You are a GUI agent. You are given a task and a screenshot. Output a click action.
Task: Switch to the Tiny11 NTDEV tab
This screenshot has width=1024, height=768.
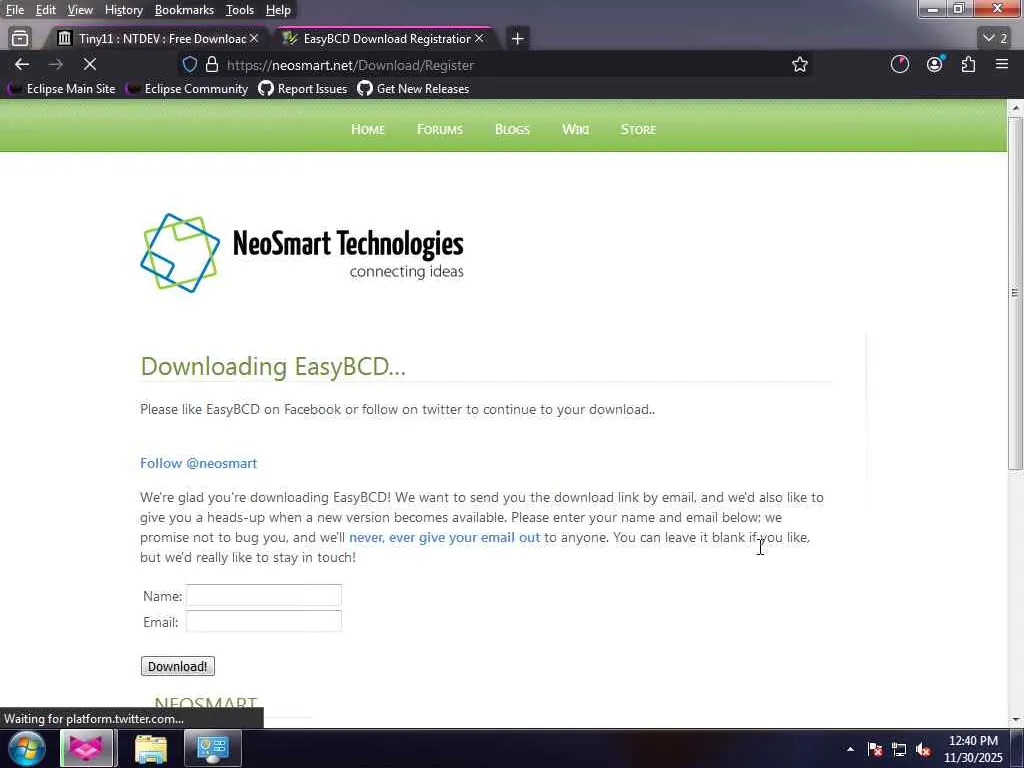coord(157,39)
